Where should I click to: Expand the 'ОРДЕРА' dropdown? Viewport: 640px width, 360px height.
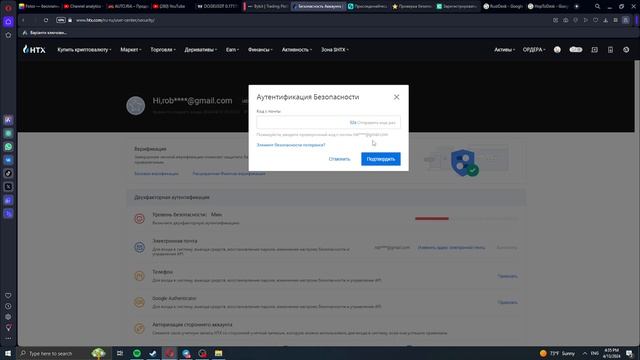[534, 50]
